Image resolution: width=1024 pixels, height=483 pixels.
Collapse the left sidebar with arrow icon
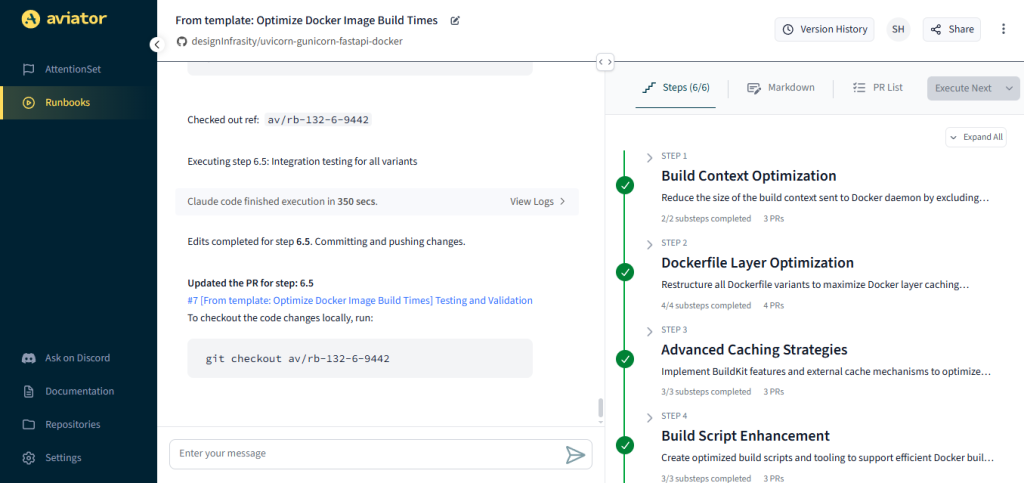click(x=156, y=44)
